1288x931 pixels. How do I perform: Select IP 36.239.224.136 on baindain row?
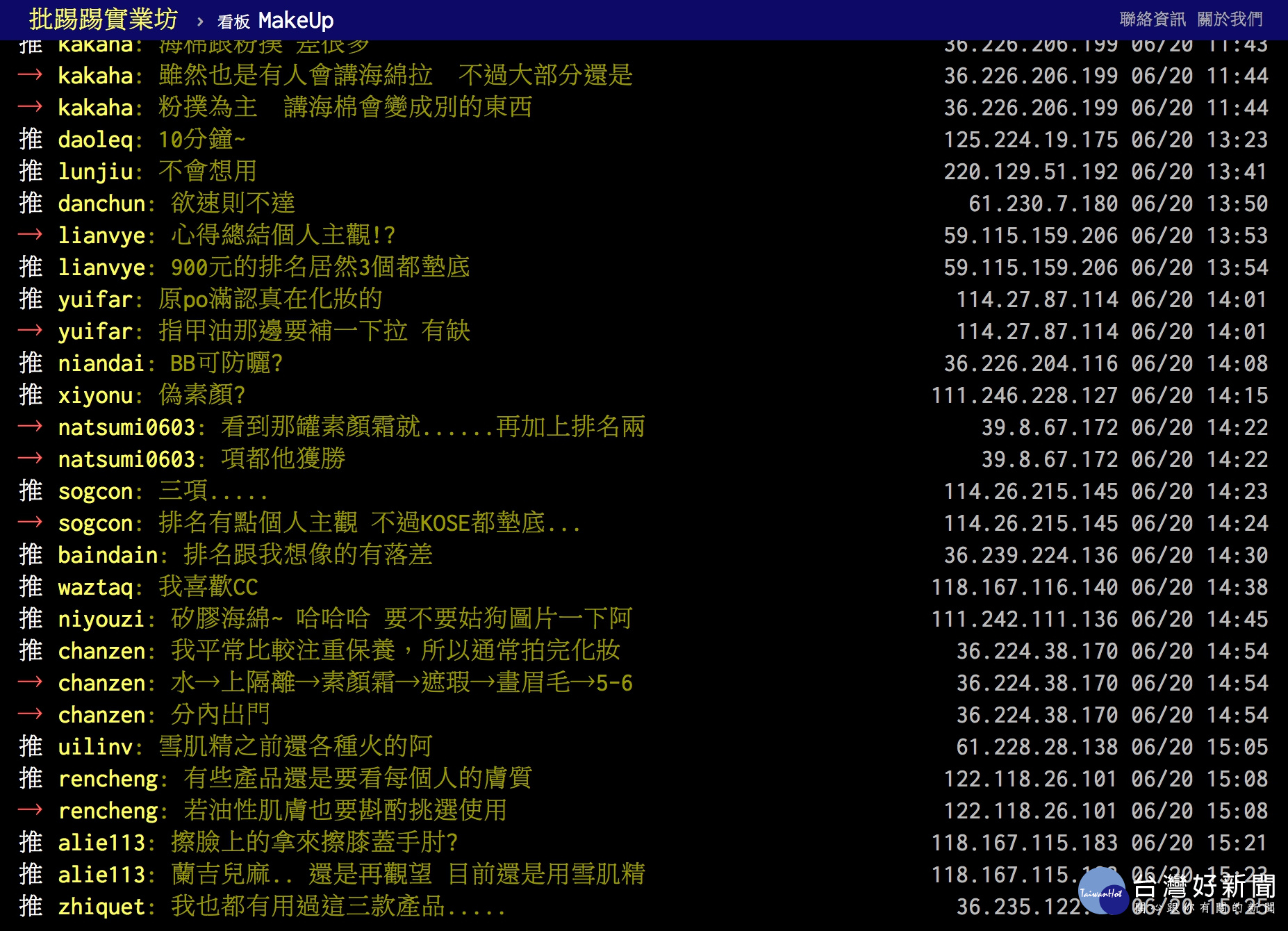point(1031,555)
